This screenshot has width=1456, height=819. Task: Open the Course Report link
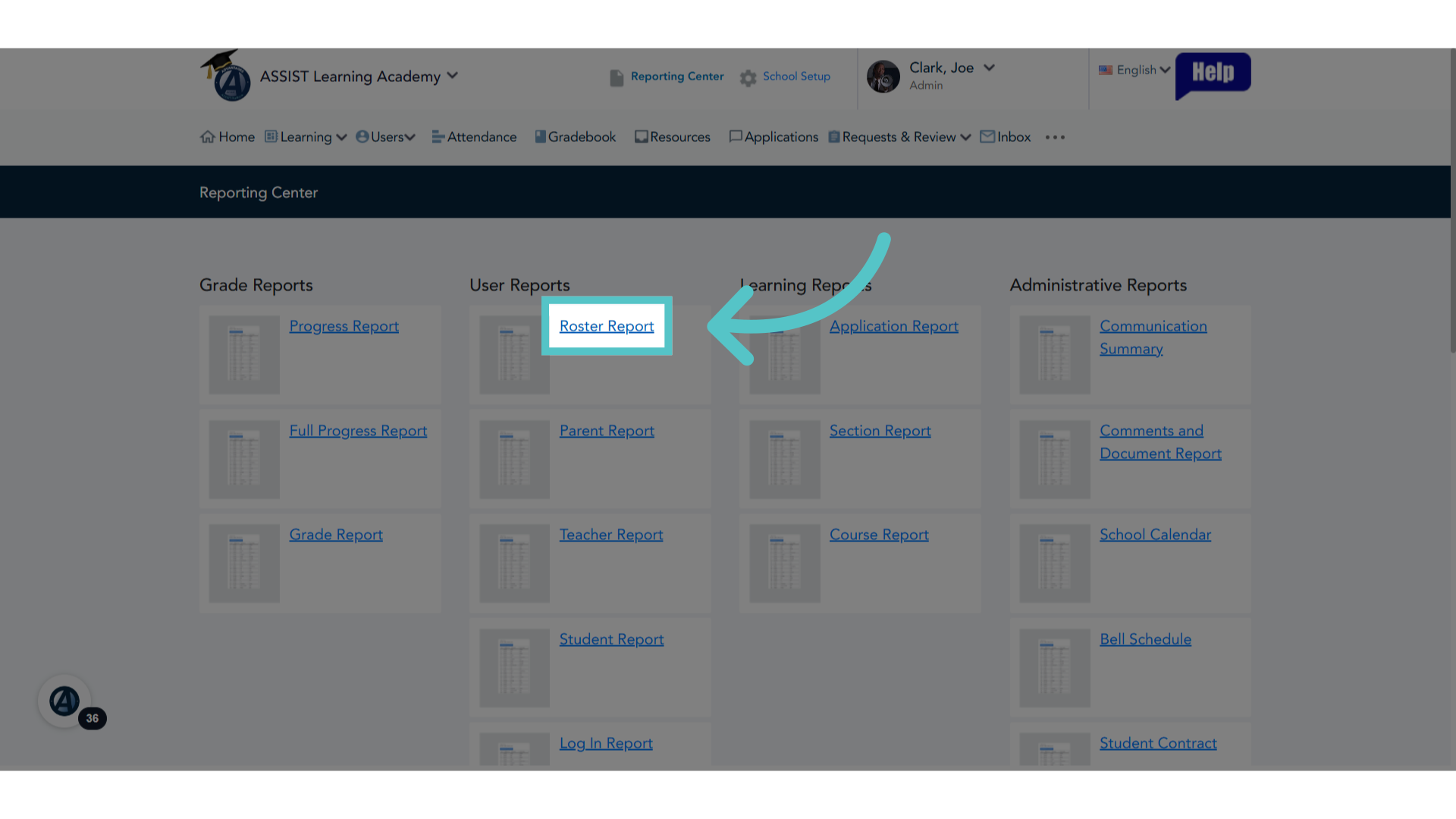[879, 535]
